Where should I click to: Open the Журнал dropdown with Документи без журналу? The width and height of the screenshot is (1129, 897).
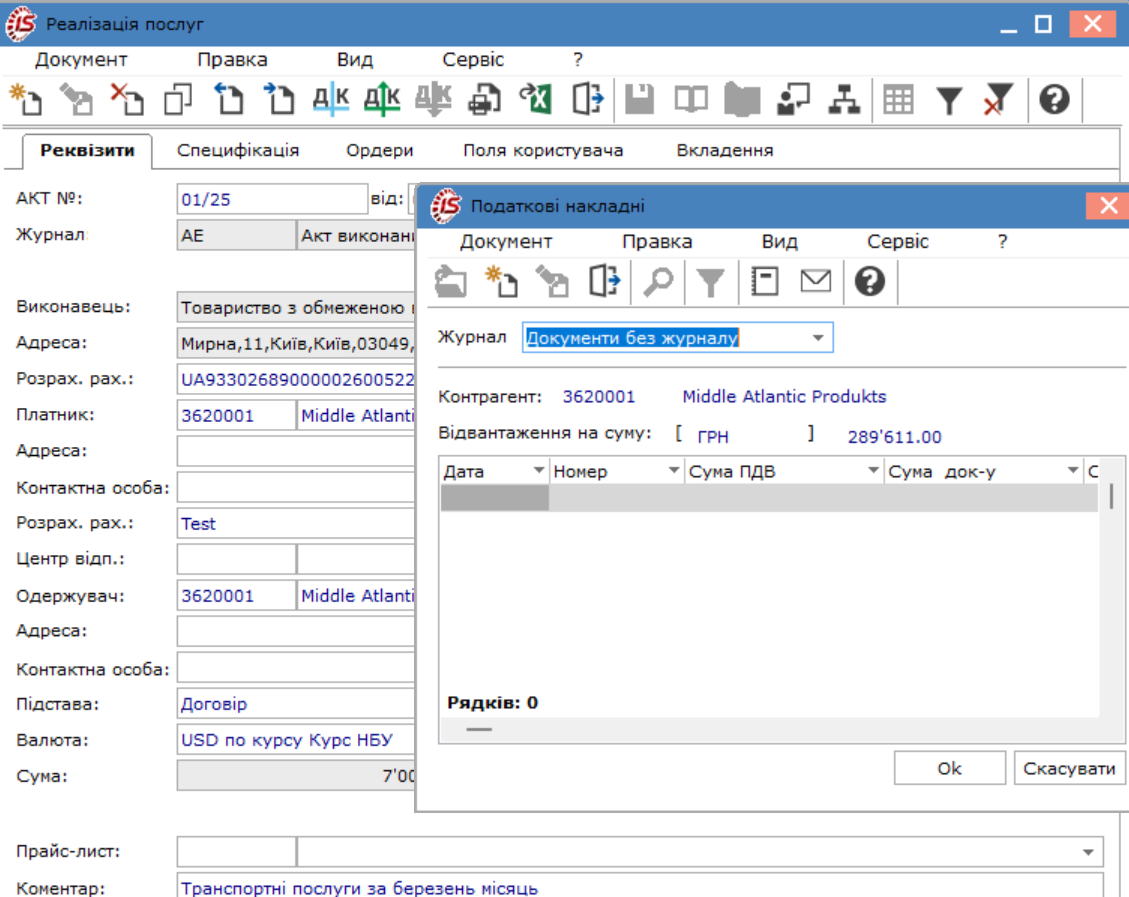point(818,338)
